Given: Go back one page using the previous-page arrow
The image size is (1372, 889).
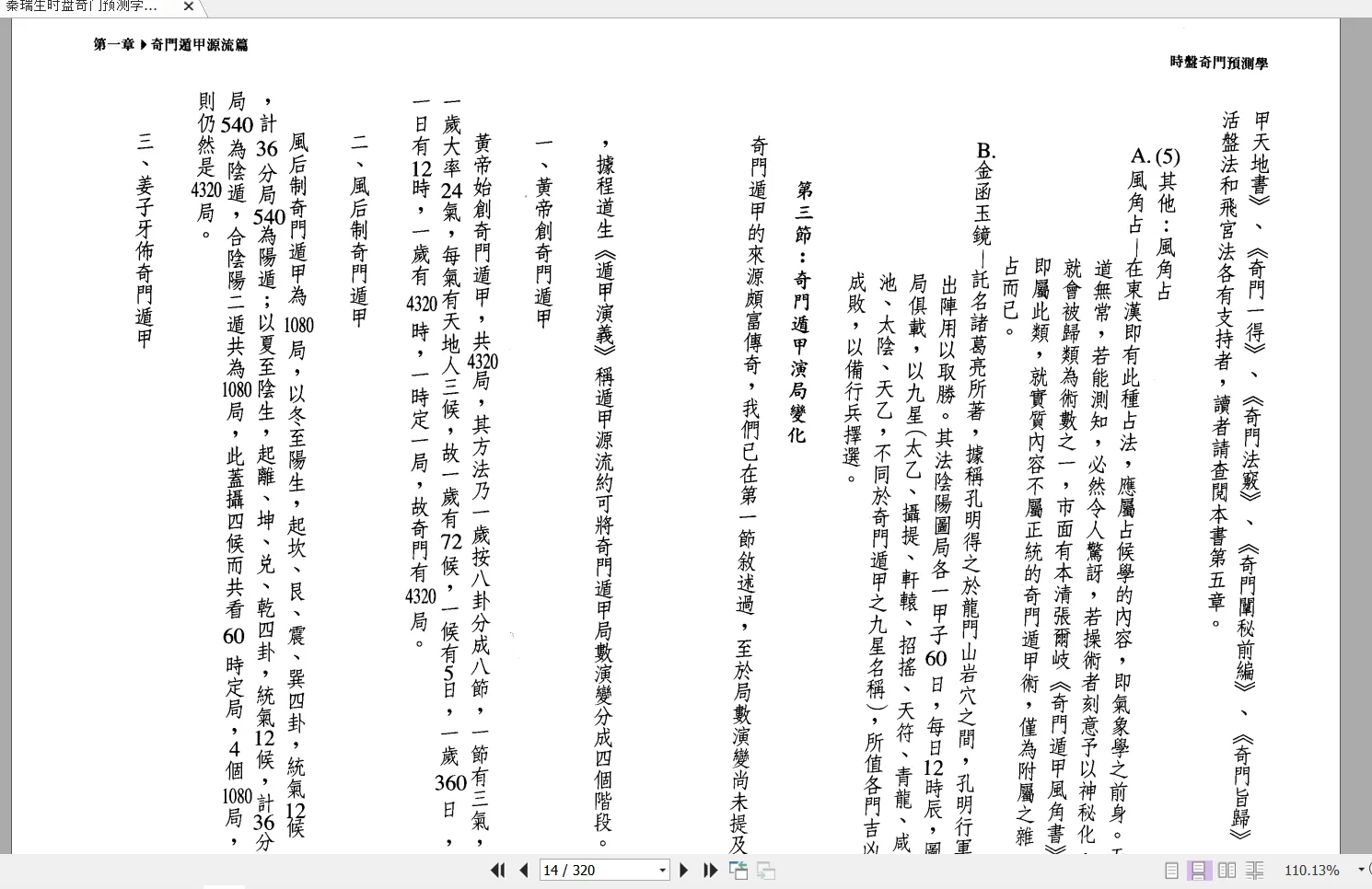Looking at the screenshot, I should click(x=524, y=870).
